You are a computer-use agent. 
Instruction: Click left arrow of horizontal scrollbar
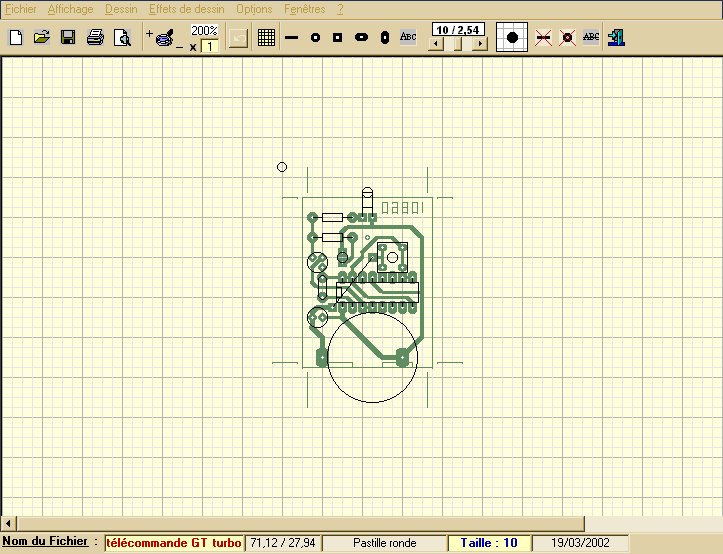point(10,523)
